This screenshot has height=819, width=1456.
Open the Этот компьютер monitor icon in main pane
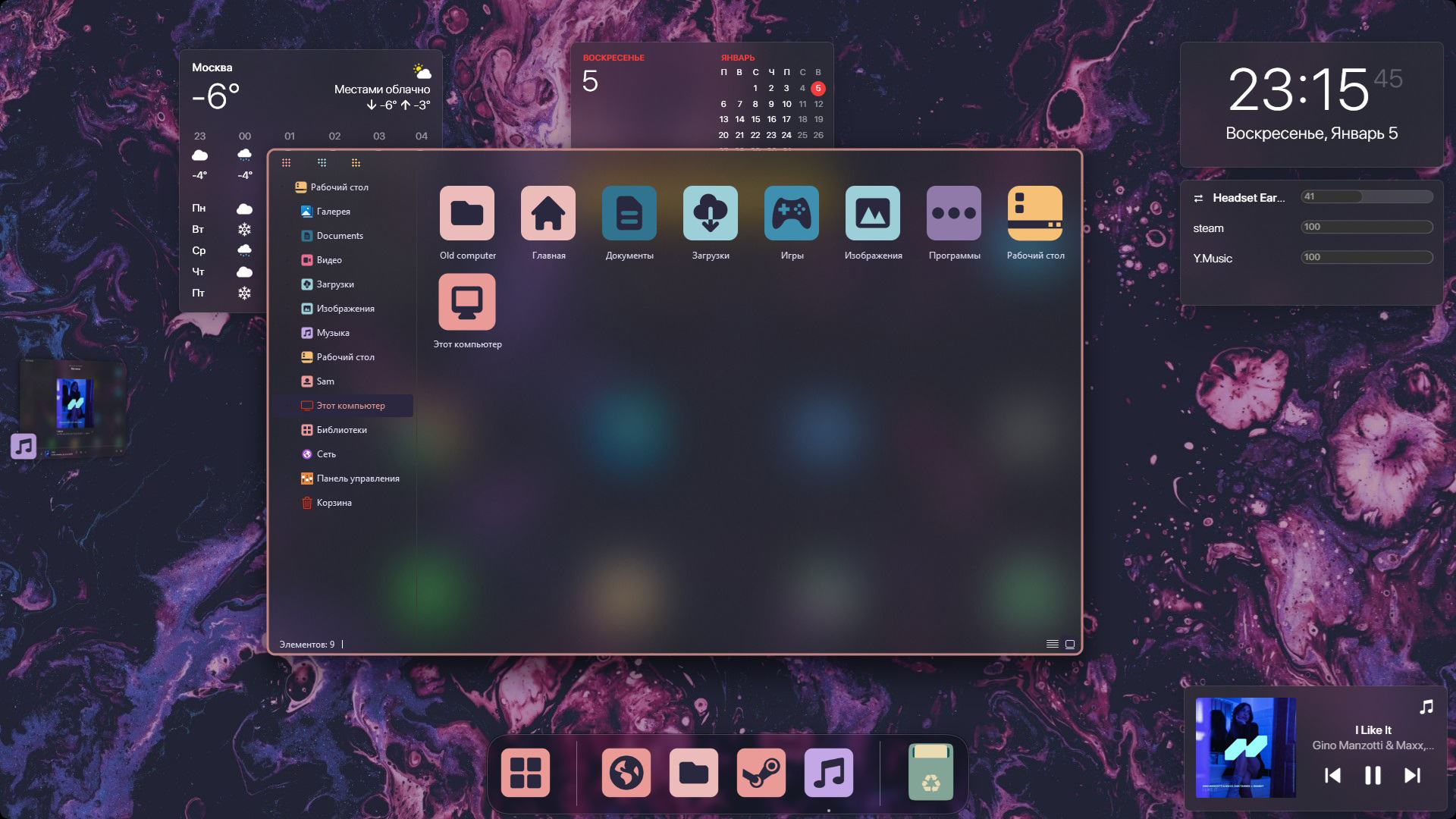point(467,302)
